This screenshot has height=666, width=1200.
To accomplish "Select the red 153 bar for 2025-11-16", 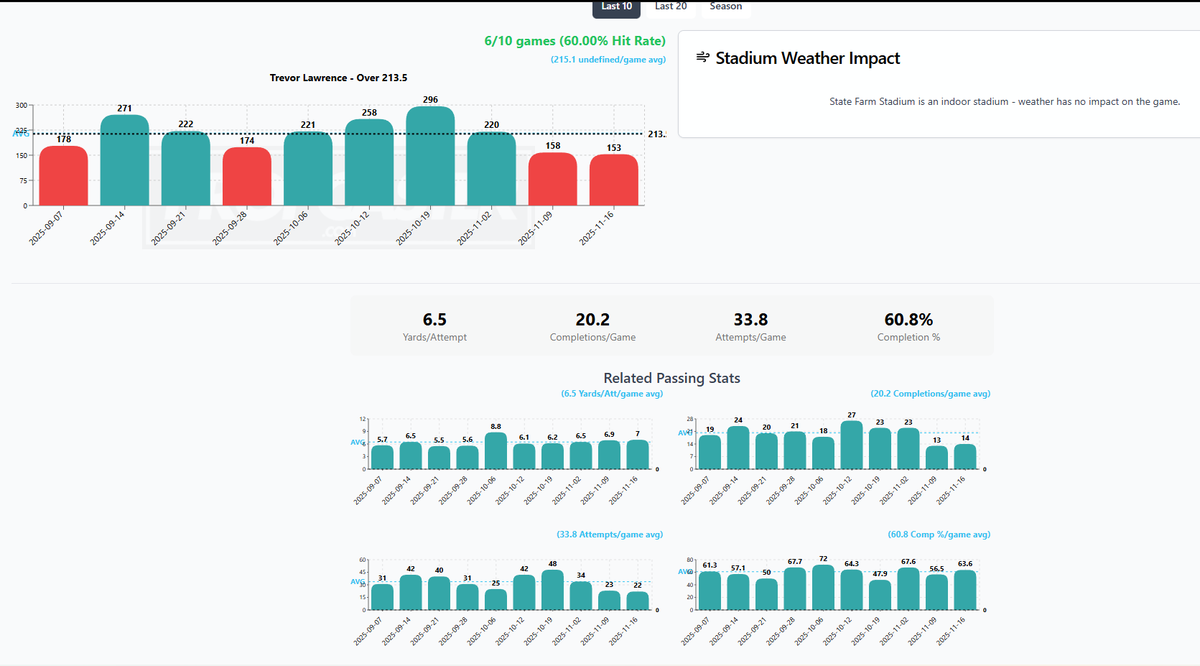I will 613,180.
